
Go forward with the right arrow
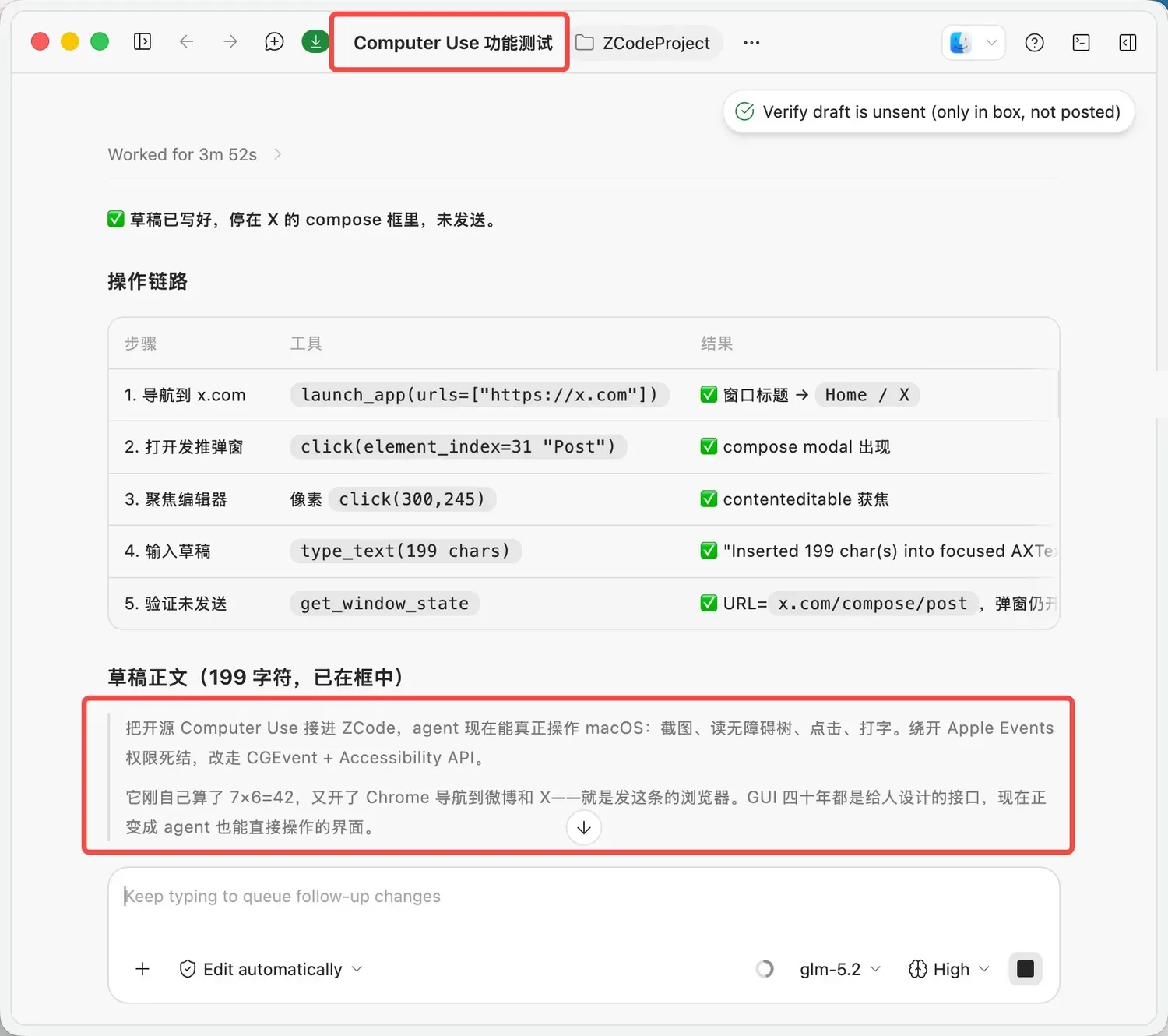pyautogui.click(x=230, y=41)
